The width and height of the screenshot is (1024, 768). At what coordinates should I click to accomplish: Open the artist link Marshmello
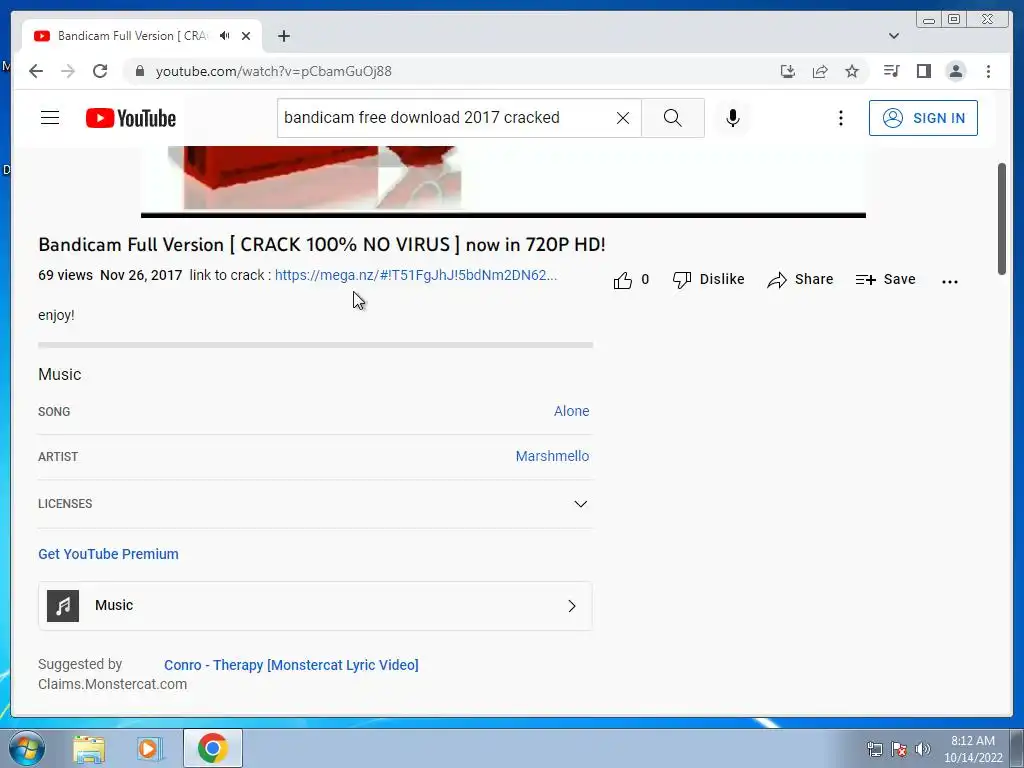pos(552,456)
